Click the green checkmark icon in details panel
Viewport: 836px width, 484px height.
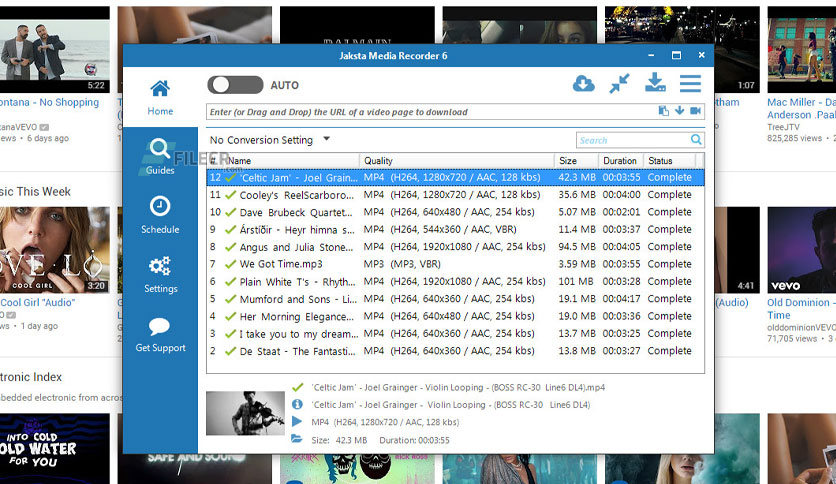click(x=298, y=387)
